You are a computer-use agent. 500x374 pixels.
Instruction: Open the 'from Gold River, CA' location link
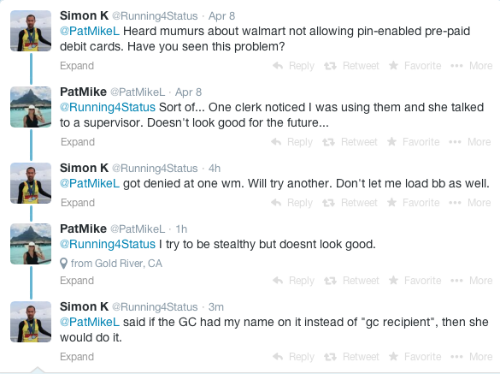pyautogui.click(x=116, y=264)
